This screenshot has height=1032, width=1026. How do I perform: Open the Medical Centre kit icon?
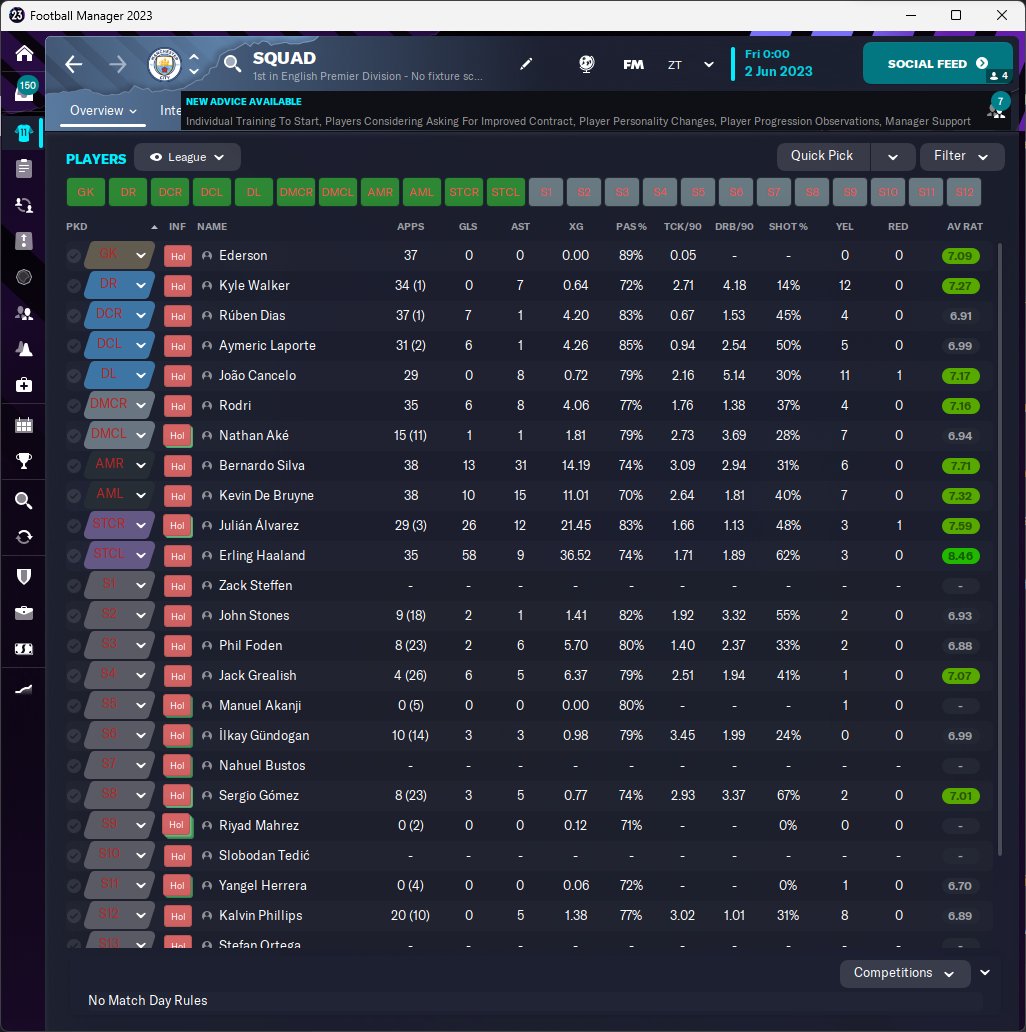(24, 385)
